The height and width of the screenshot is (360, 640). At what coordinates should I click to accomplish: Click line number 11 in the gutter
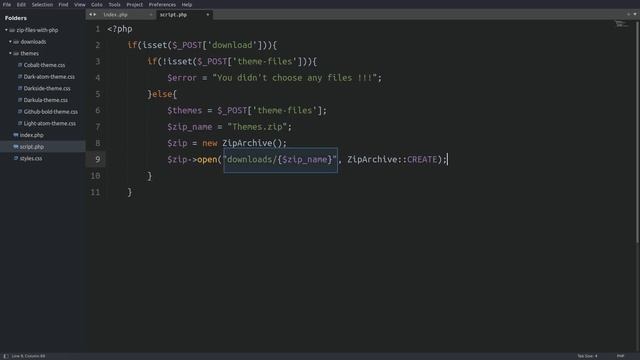[95, 192]
